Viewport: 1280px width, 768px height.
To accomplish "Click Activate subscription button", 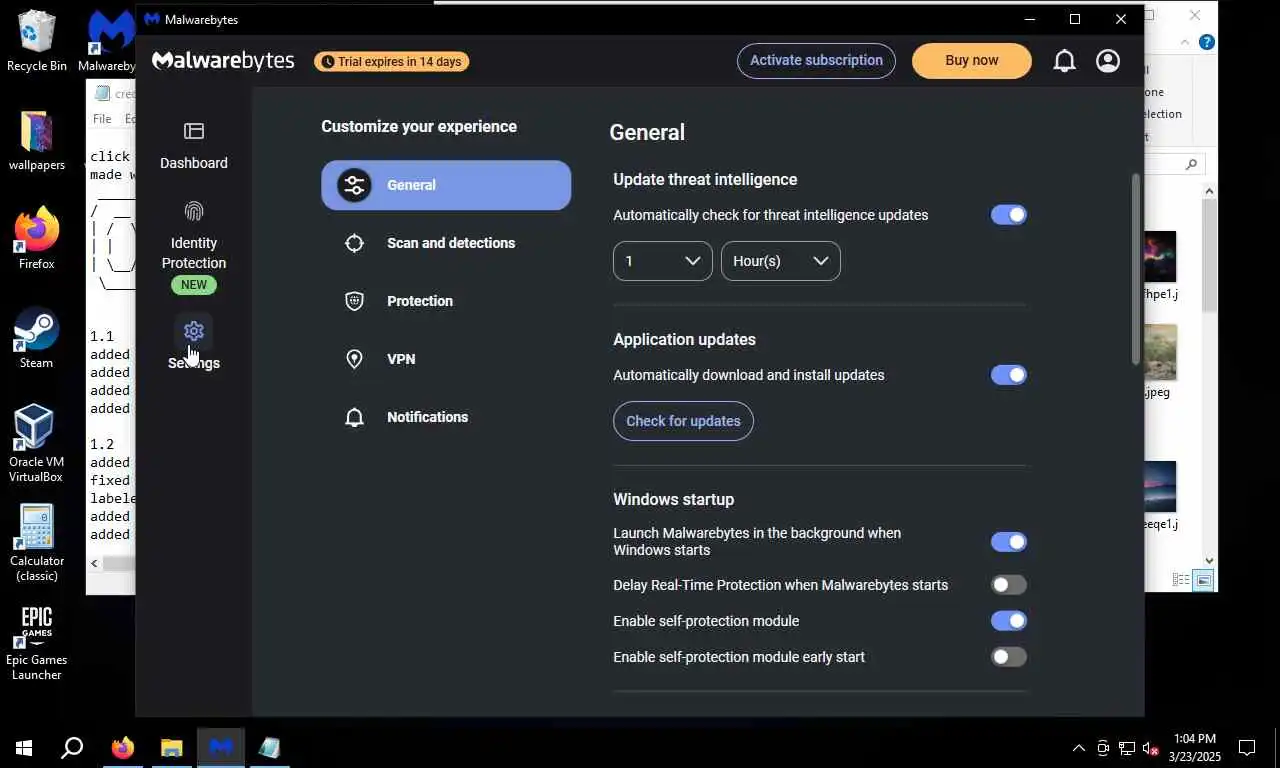I will click(x=816, y=60).
